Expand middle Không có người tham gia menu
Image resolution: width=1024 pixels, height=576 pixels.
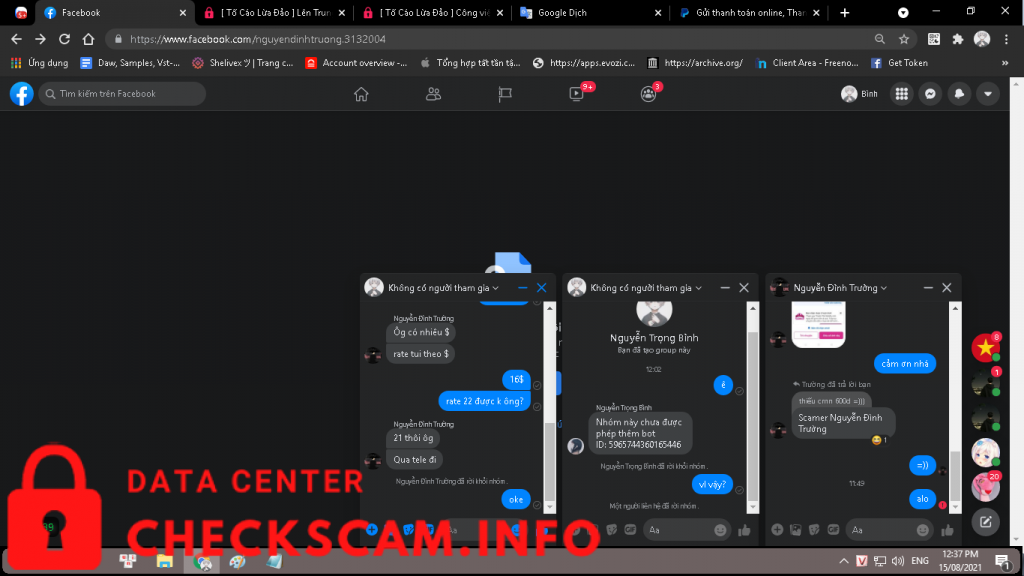click(x=698, y=288)
